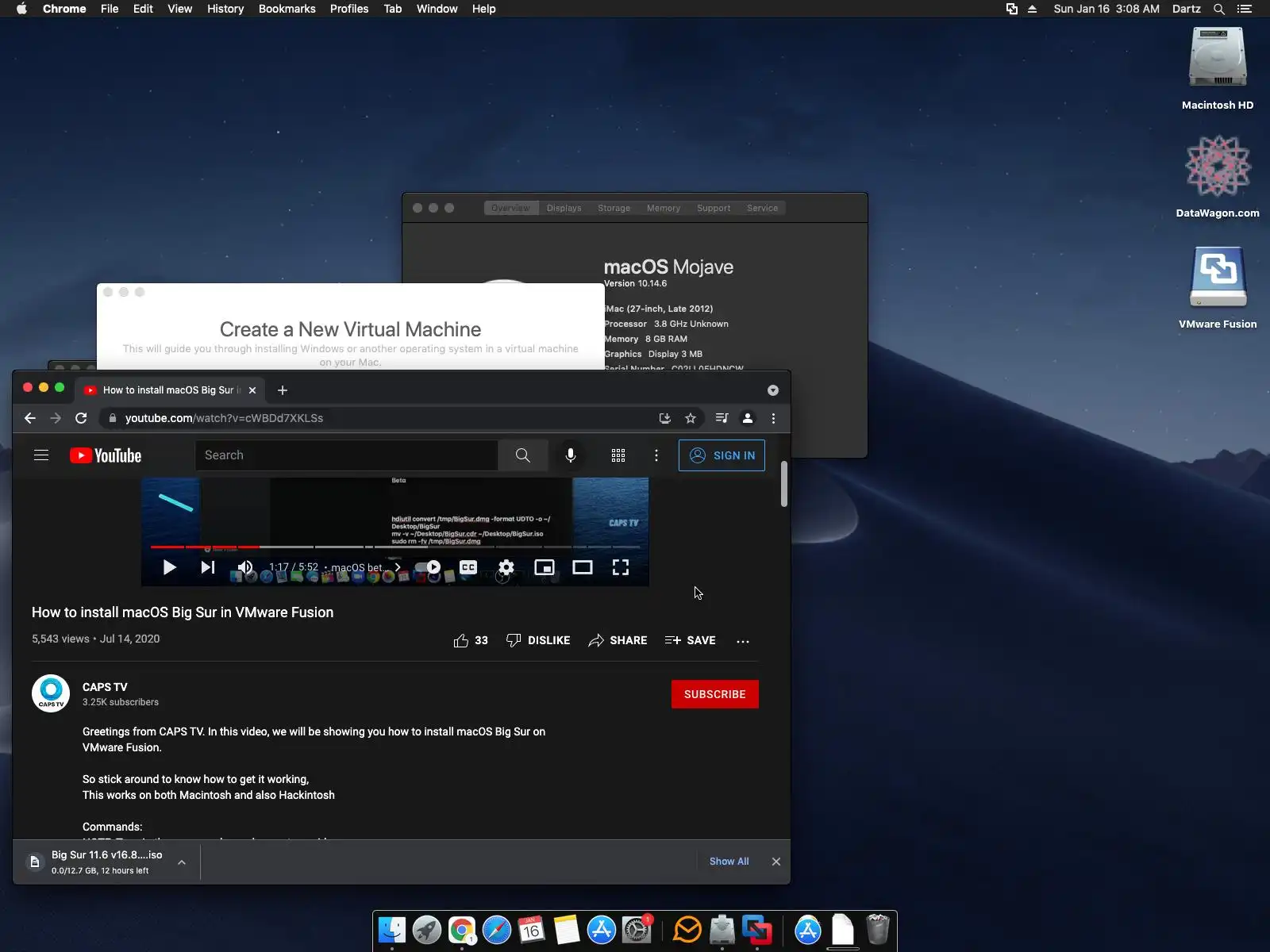Switch to Displays tab in About This Mac
The width and height of the screenshot is (1270, 952).
[x=564, y=208]
